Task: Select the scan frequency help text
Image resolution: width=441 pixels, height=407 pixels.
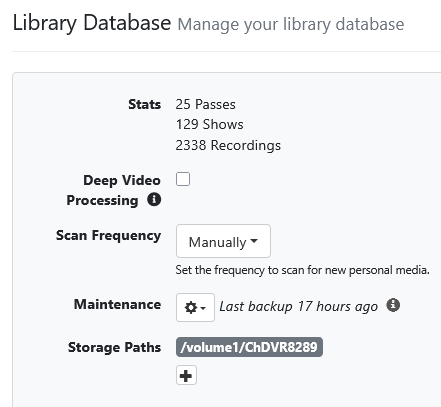Action: [302, 270]
